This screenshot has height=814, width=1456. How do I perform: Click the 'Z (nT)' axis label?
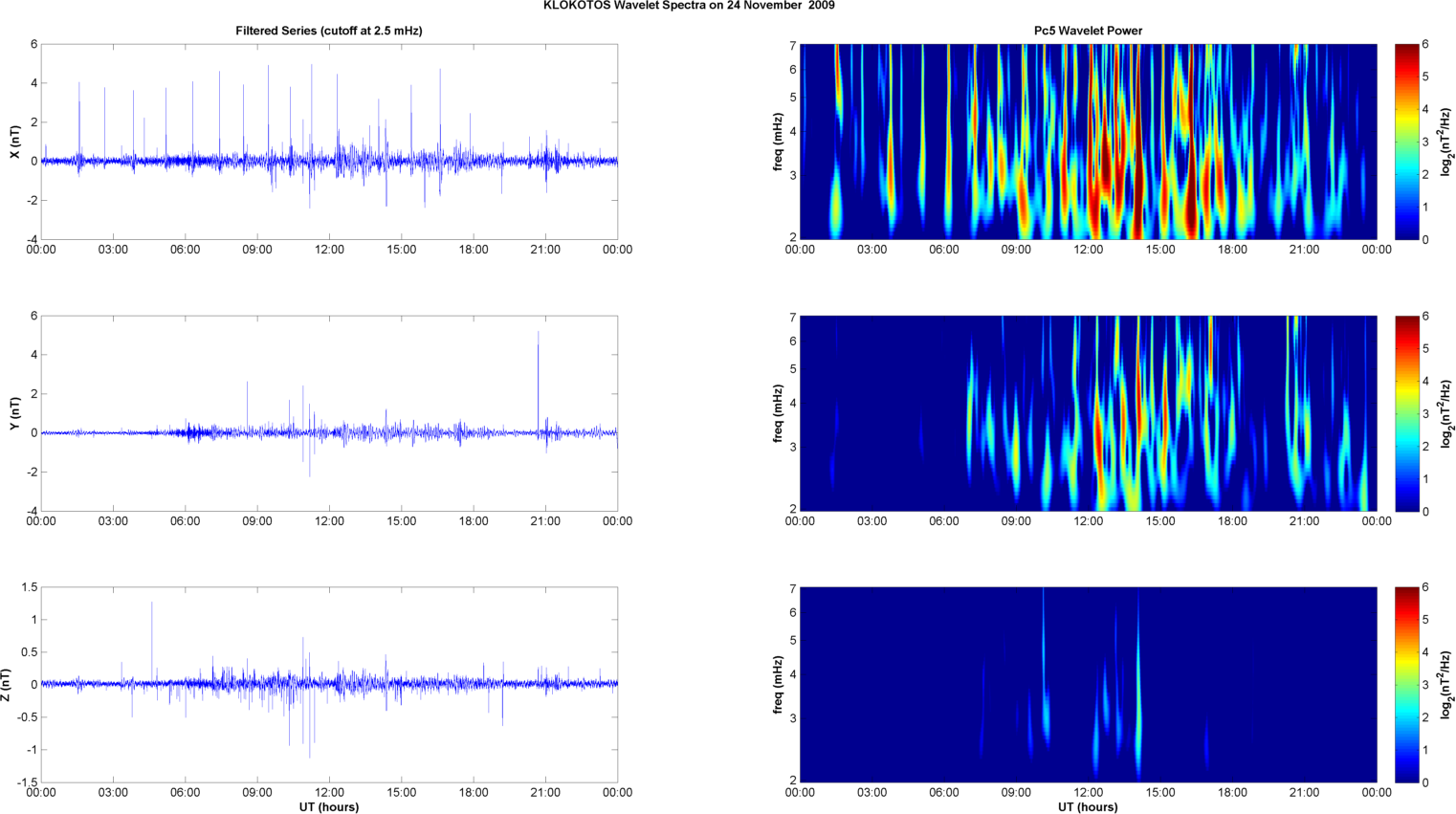7,685
